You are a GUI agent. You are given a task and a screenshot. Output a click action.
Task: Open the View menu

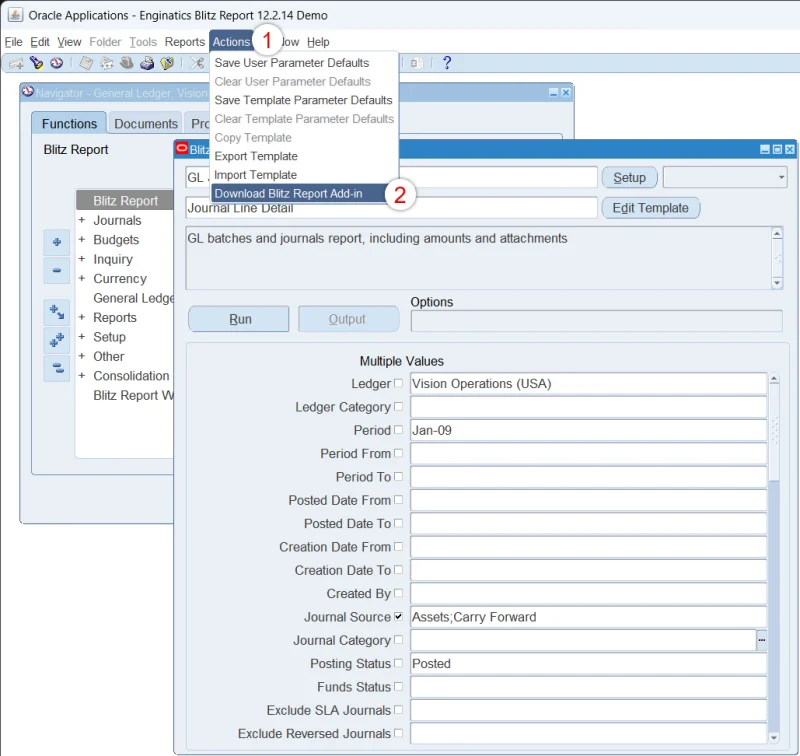(x=69, y=42)
